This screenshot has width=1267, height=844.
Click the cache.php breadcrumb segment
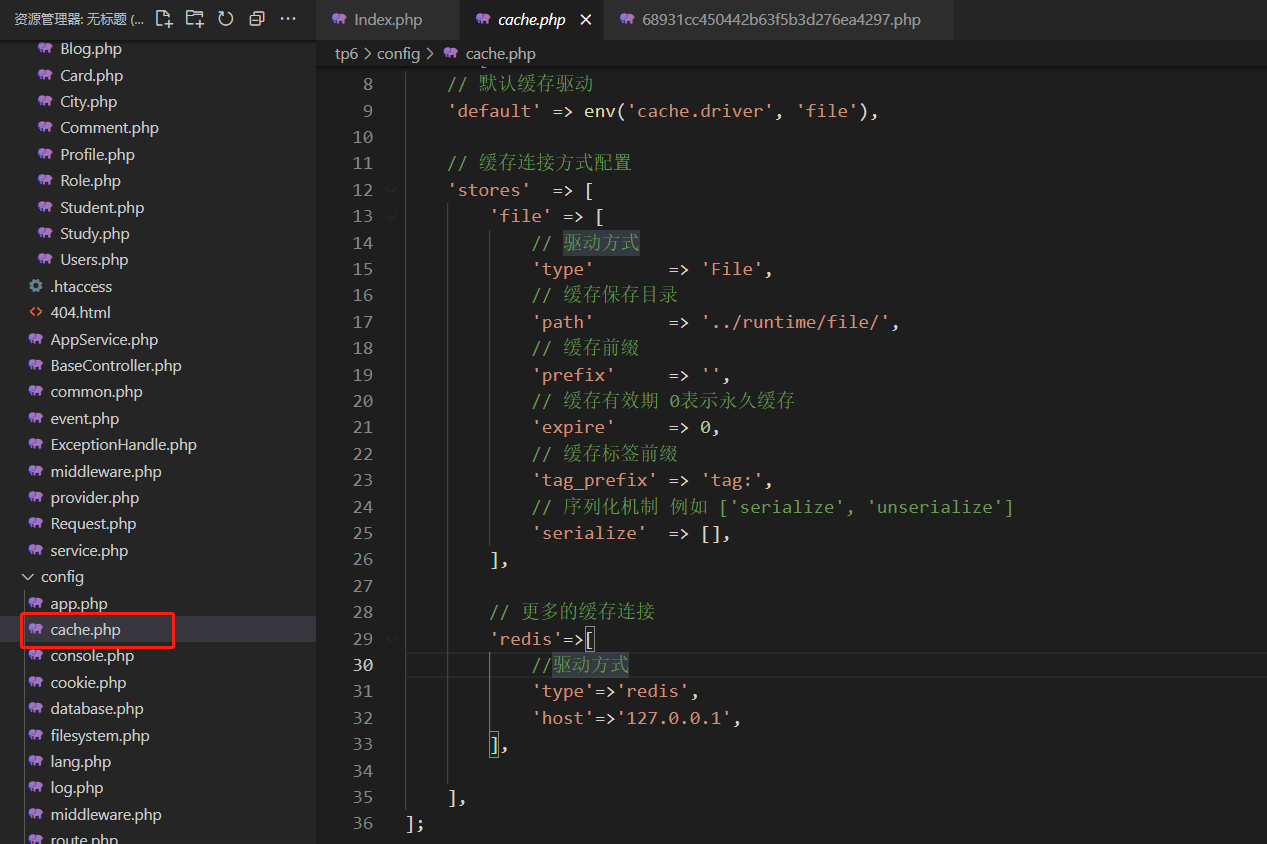click(x=500, y=54)
